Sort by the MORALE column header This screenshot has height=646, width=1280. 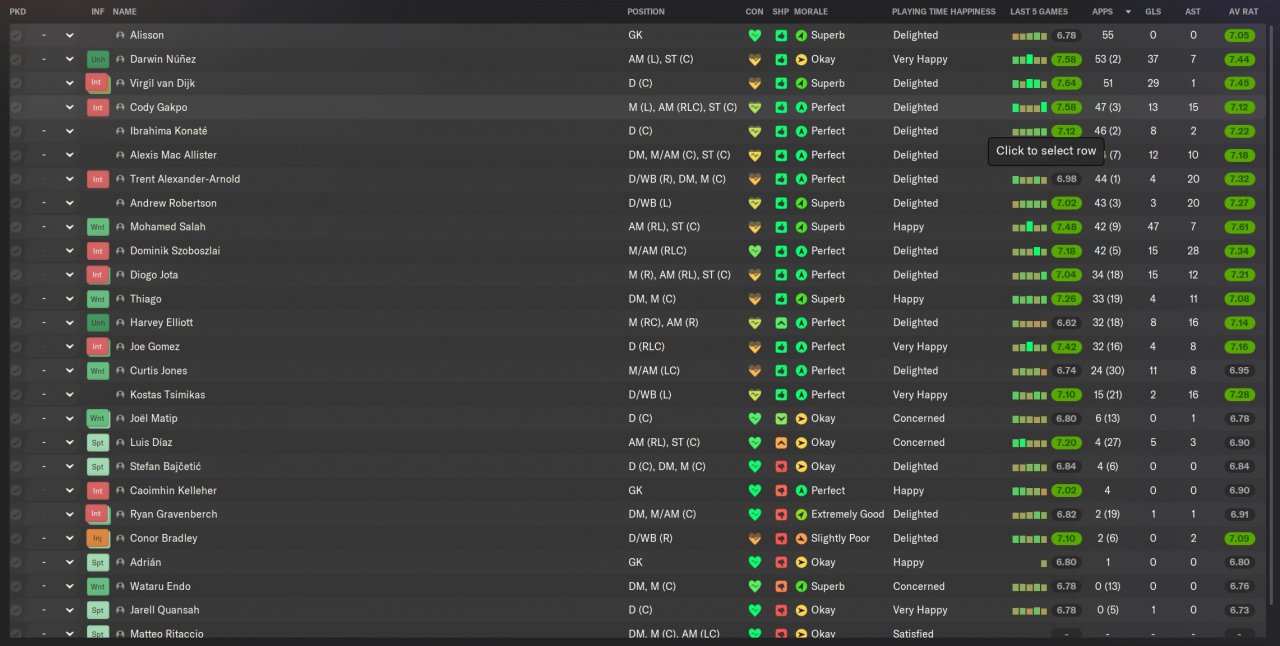click(x=811, y=12)
